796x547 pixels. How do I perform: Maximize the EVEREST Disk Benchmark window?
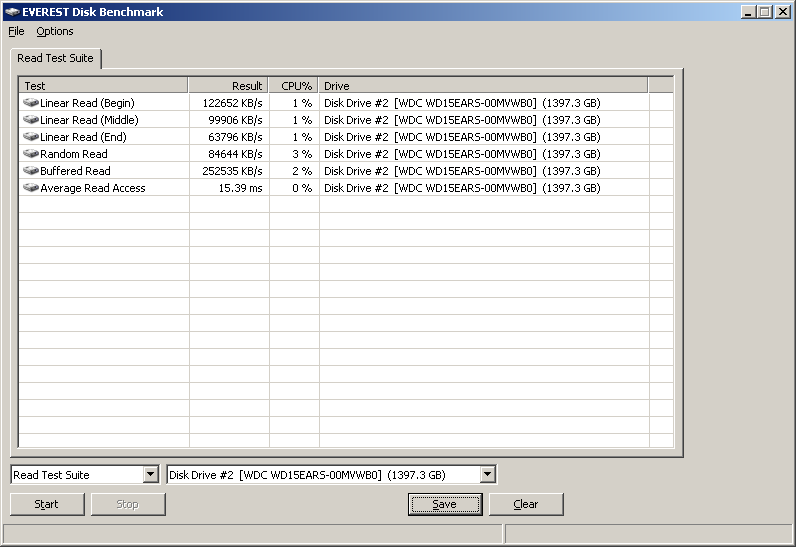(x=765, y=12)
